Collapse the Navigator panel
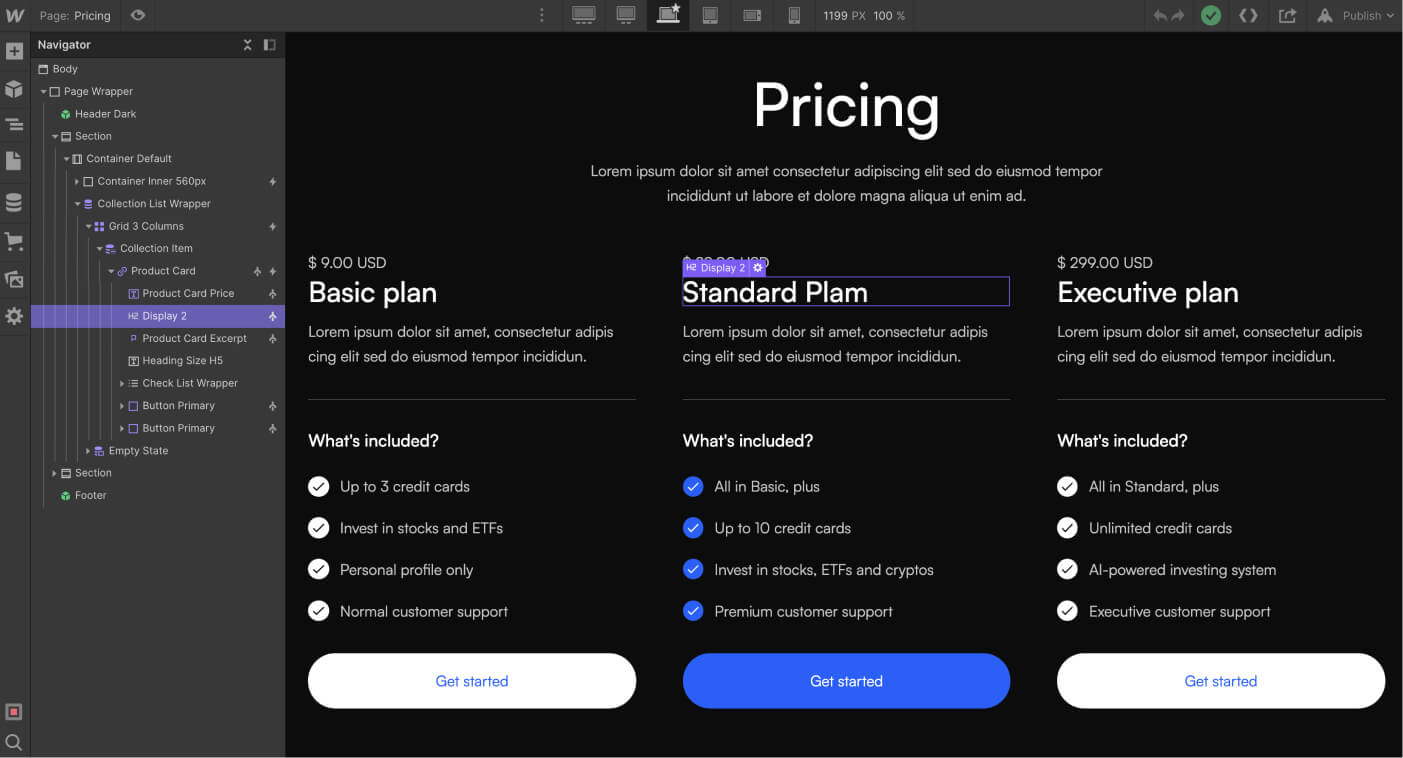The height and width of the screenshot is (758, 1403). pyautogui.click(x=268, y=44)
